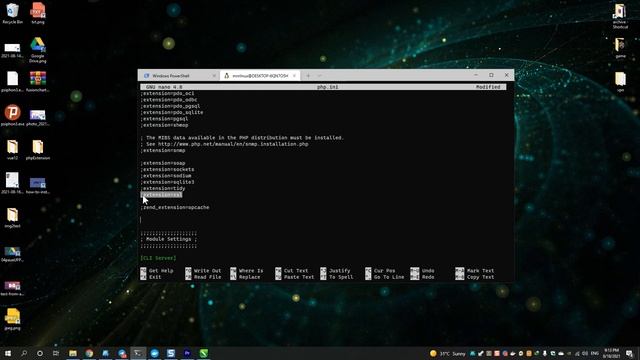Image resolution: width=640 pixels, height=360 pixels.
Task: Close the Linux DESKTOP terminal tab
Action: (294, 76)
